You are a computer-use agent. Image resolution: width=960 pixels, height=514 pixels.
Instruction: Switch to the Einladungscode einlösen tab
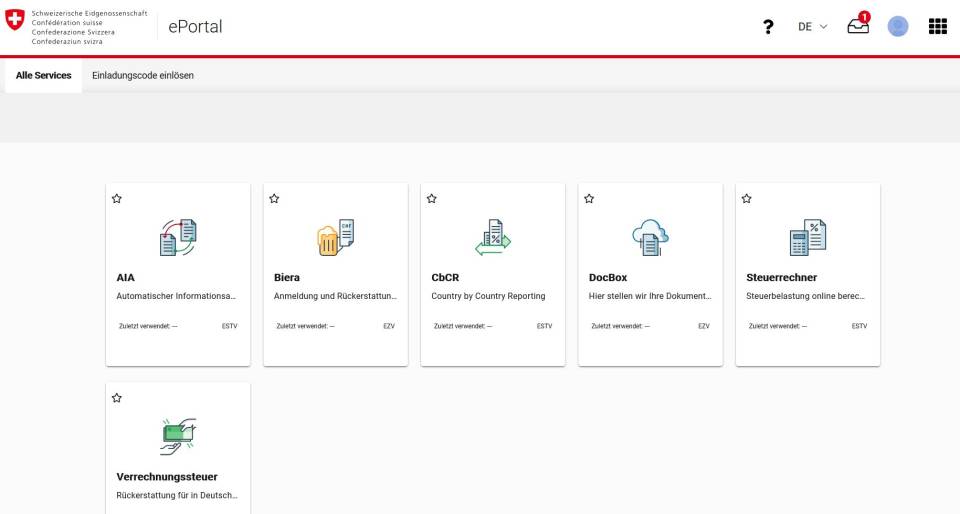tap(143, 75)
